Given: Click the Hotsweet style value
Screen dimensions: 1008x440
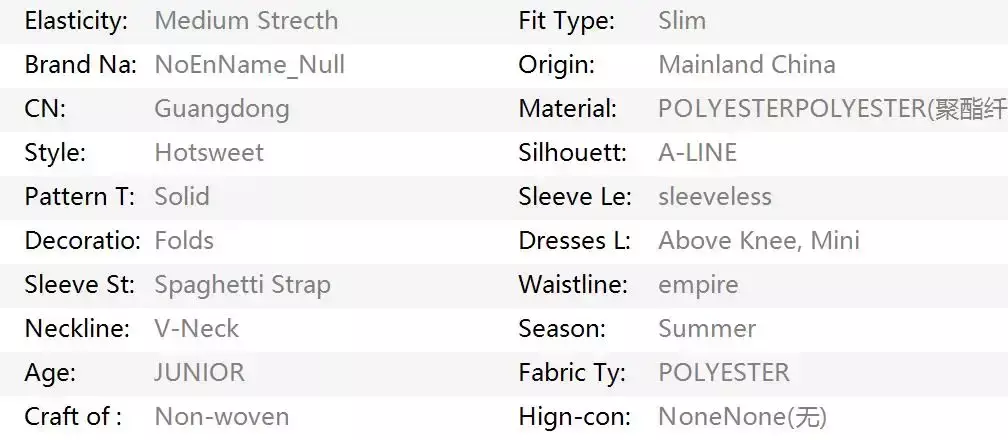Looking at the screenshot, I should (209, 153).
